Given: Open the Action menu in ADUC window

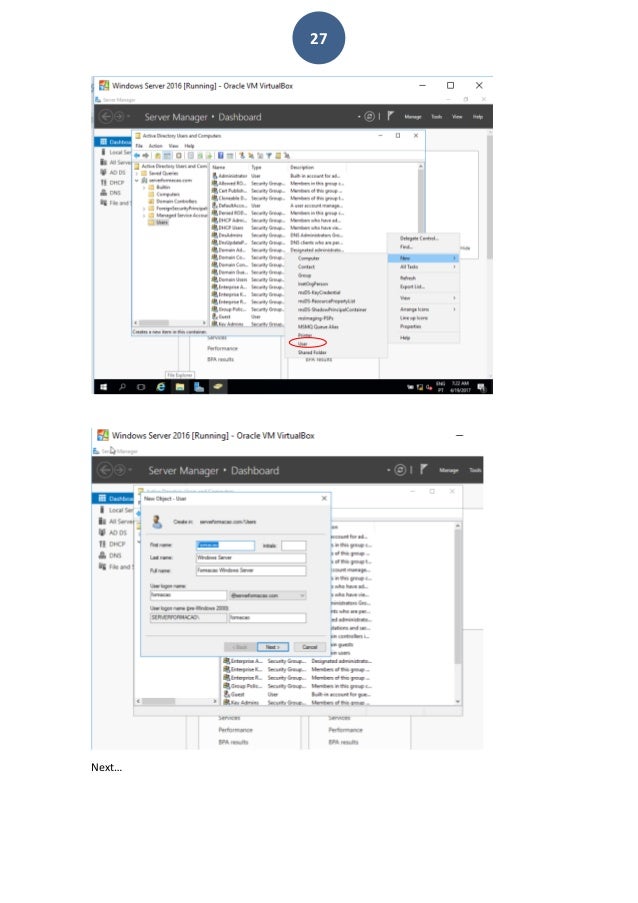Looking at the screenshot, I should tap(155, 146).
